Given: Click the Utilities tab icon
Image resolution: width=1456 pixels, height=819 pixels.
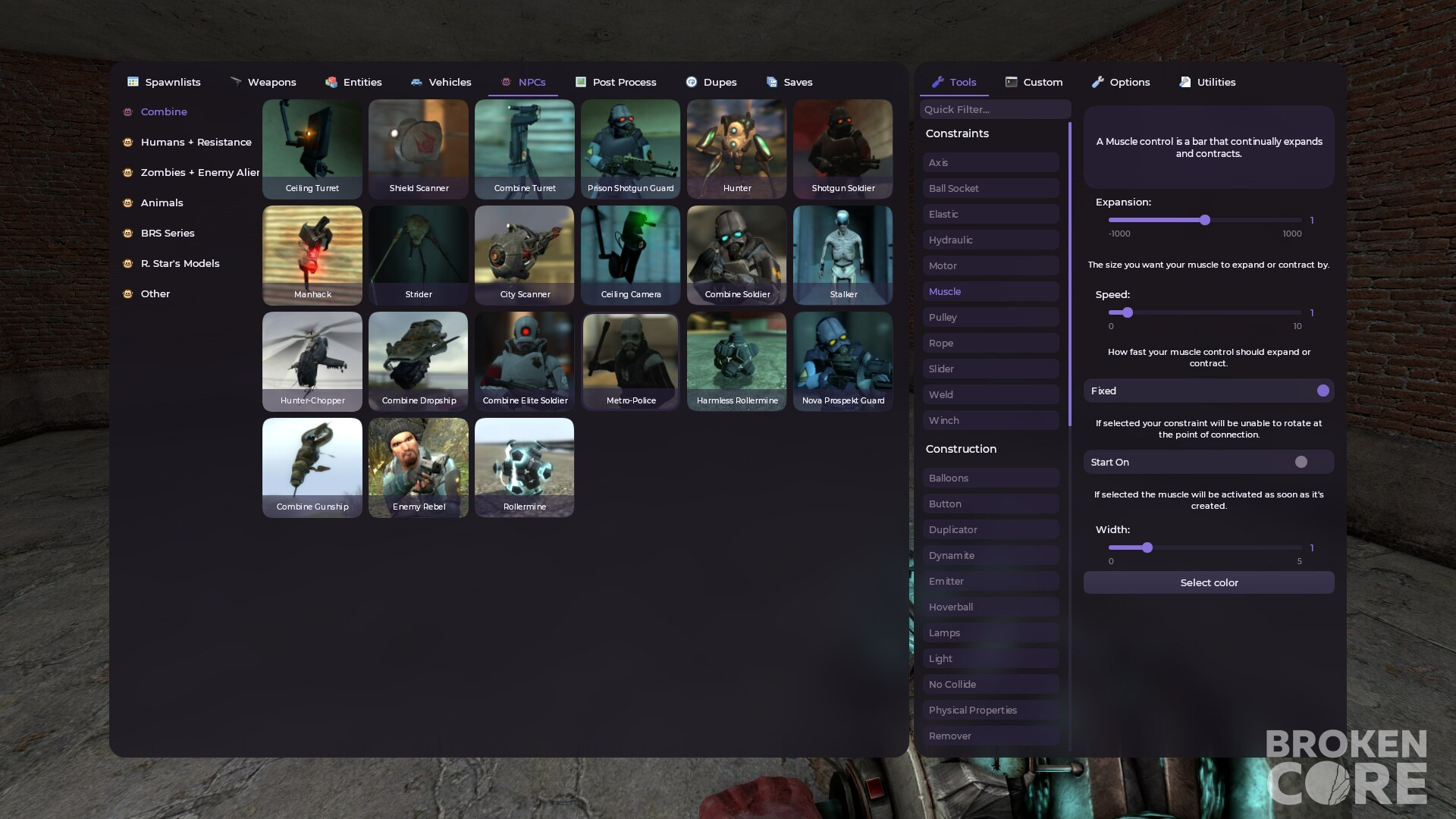Looking at the screenshot, I should coord(1185,82).
